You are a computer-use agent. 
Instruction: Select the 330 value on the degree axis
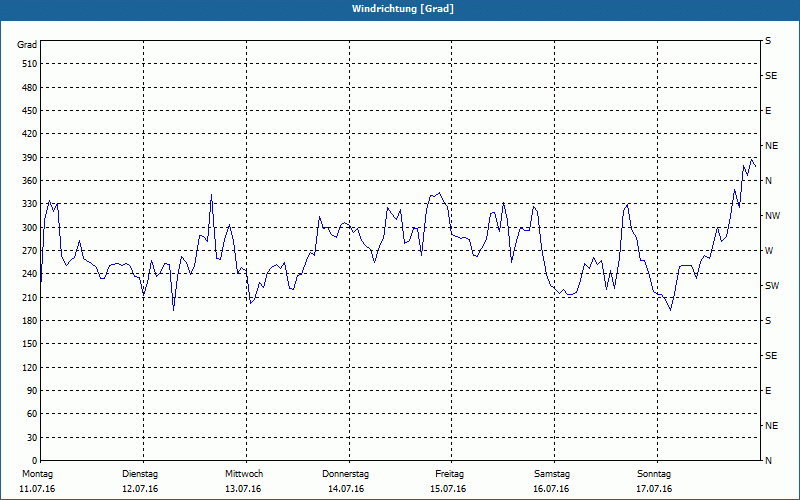click(30, 204)
